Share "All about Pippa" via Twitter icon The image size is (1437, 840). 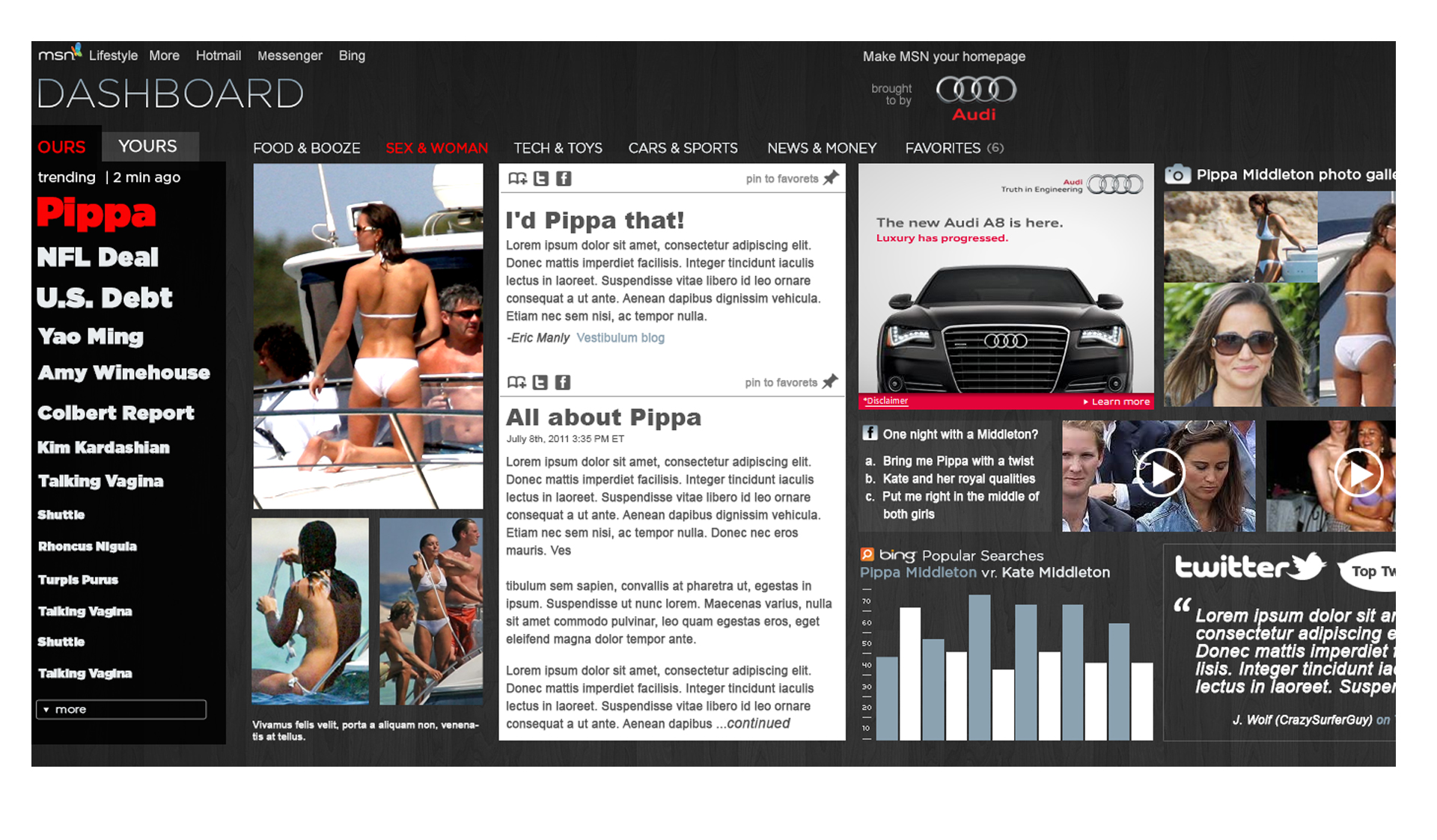540,383
